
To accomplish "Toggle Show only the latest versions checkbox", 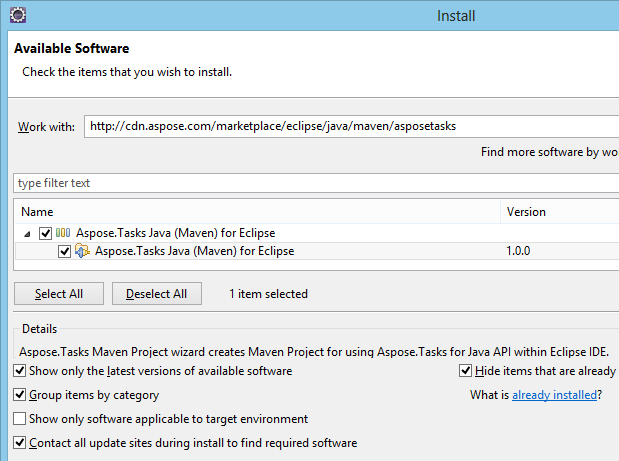I will click(x=21, y=371).
